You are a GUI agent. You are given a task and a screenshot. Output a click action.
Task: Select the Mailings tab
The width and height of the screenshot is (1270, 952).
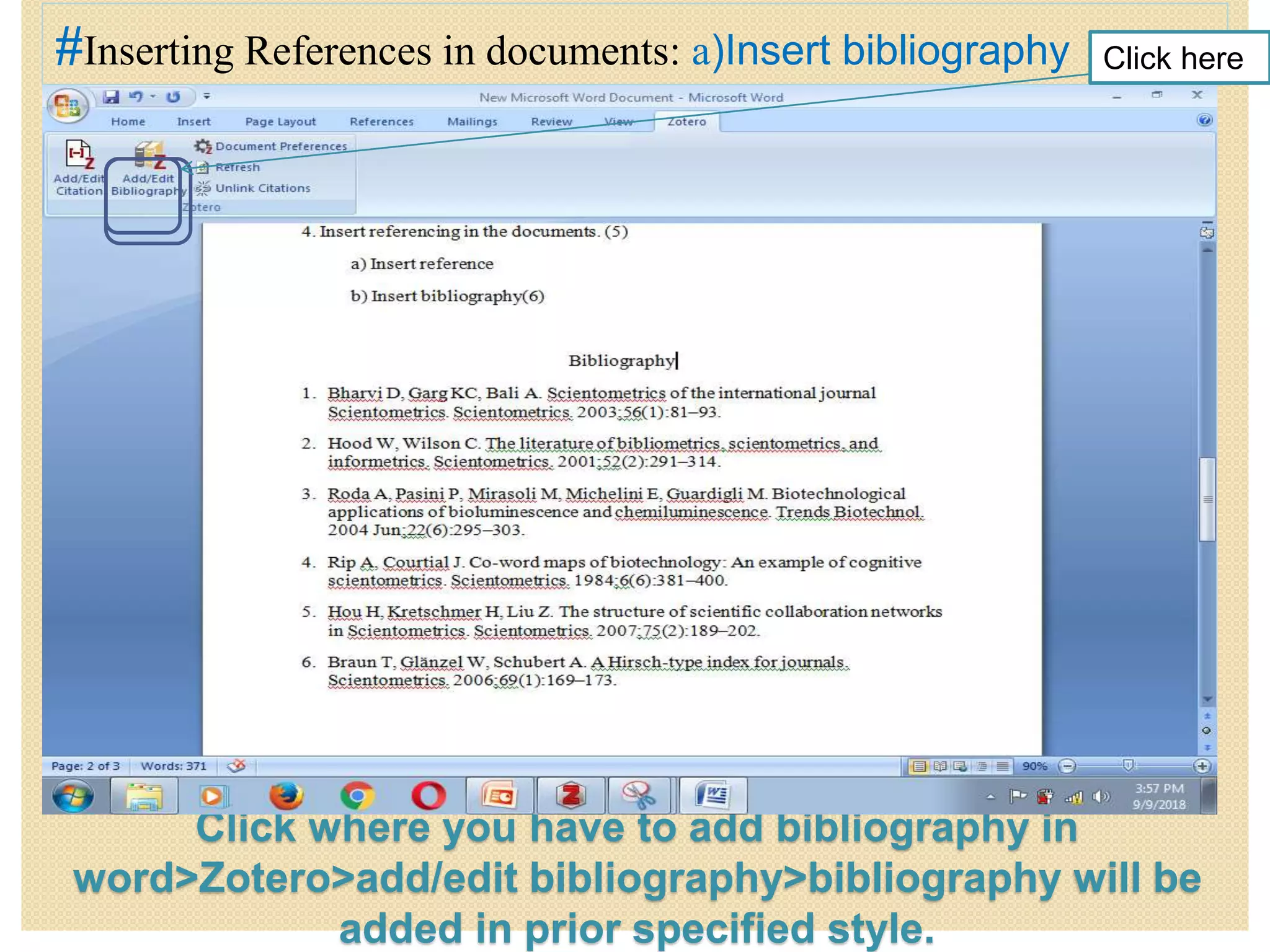pyautogui.click(x=472, y=121)
